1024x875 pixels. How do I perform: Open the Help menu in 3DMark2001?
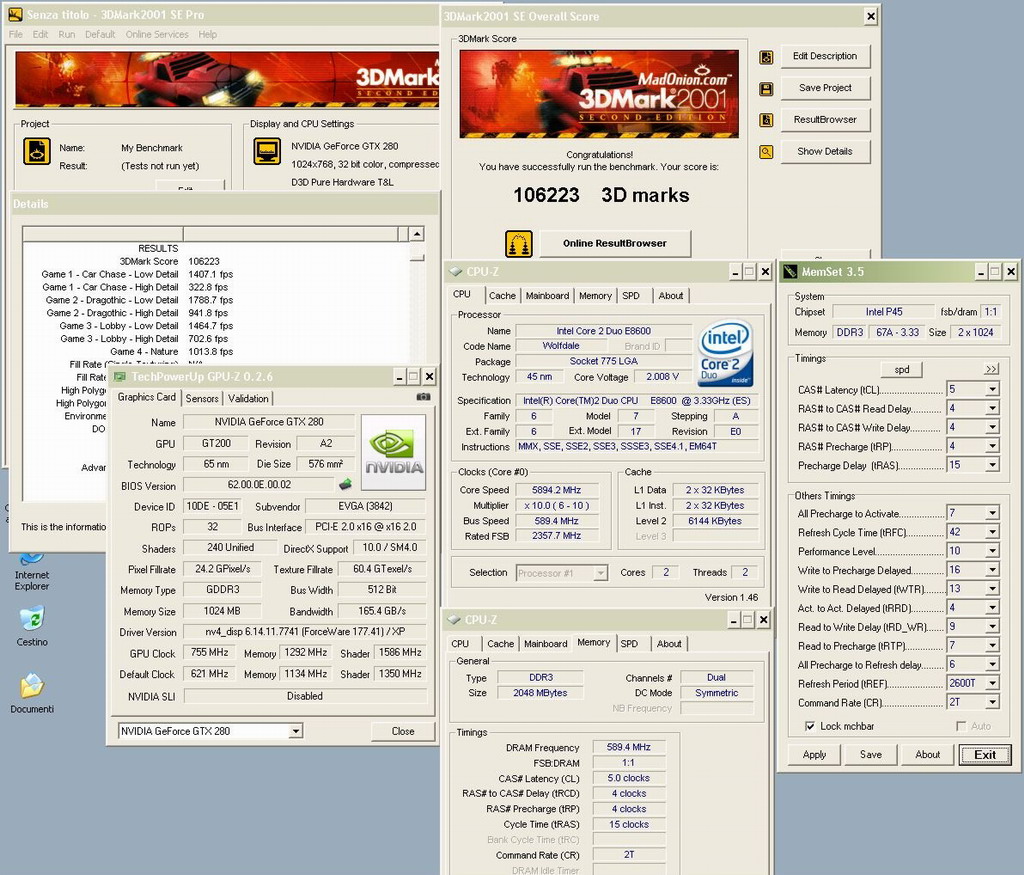coord(208,35)
